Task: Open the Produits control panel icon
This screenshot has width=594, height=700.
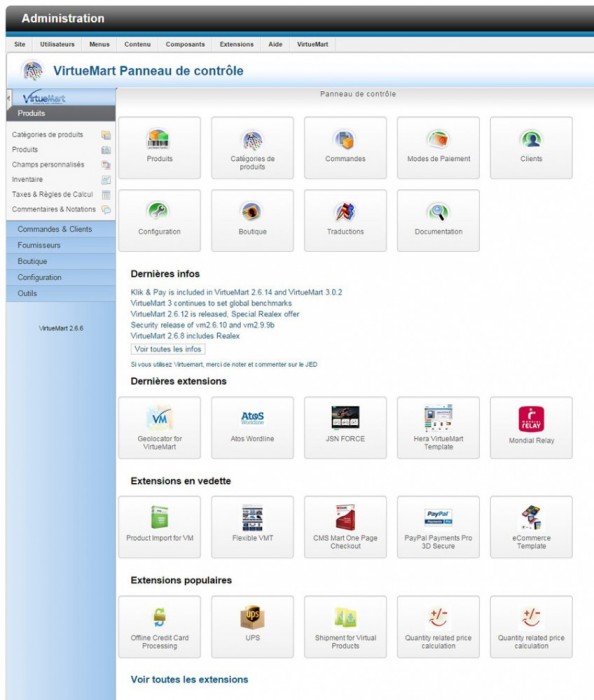Action: tap(159, 148)
